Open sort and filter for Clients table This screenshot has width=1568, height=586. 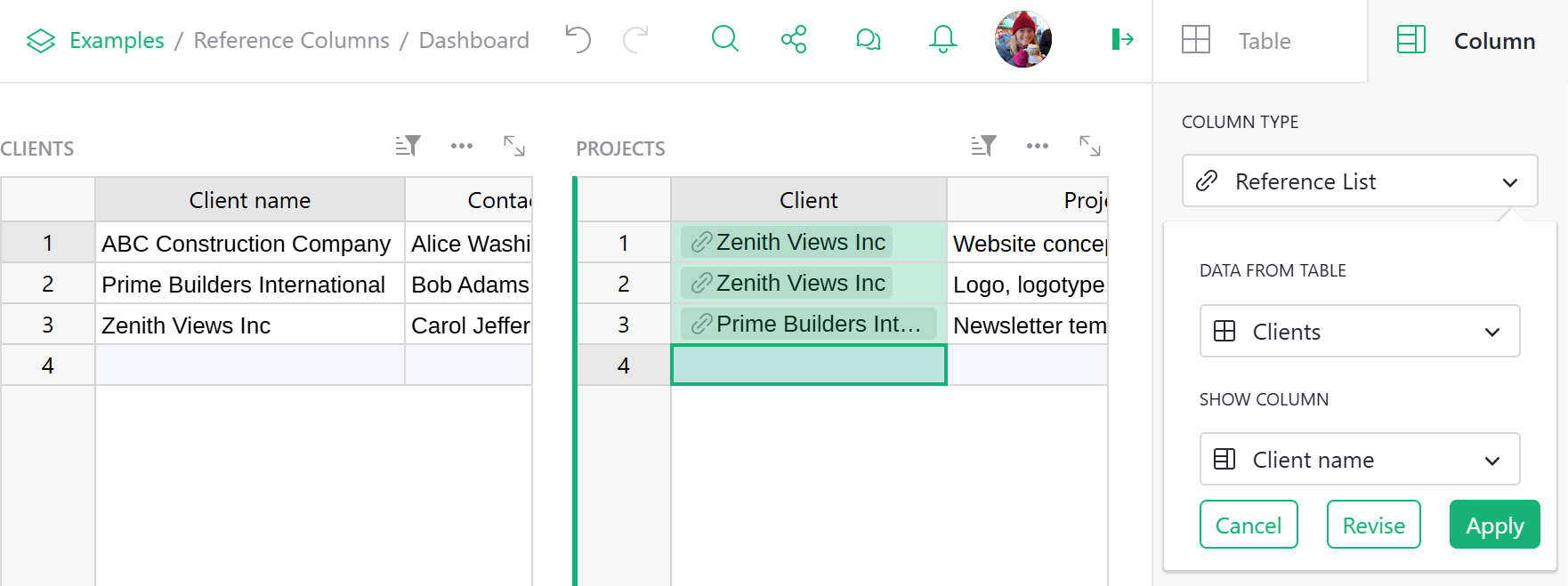pyautogui.click(x=408, y=146)
